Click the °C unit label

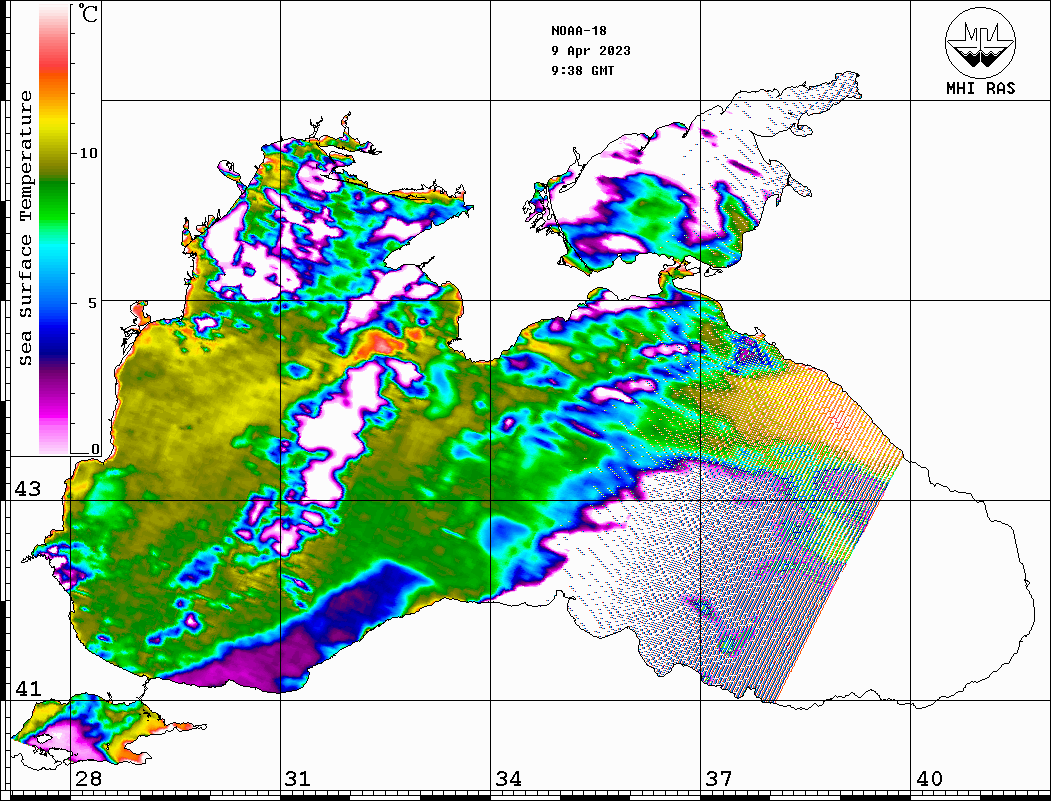[x=88, y=13]
